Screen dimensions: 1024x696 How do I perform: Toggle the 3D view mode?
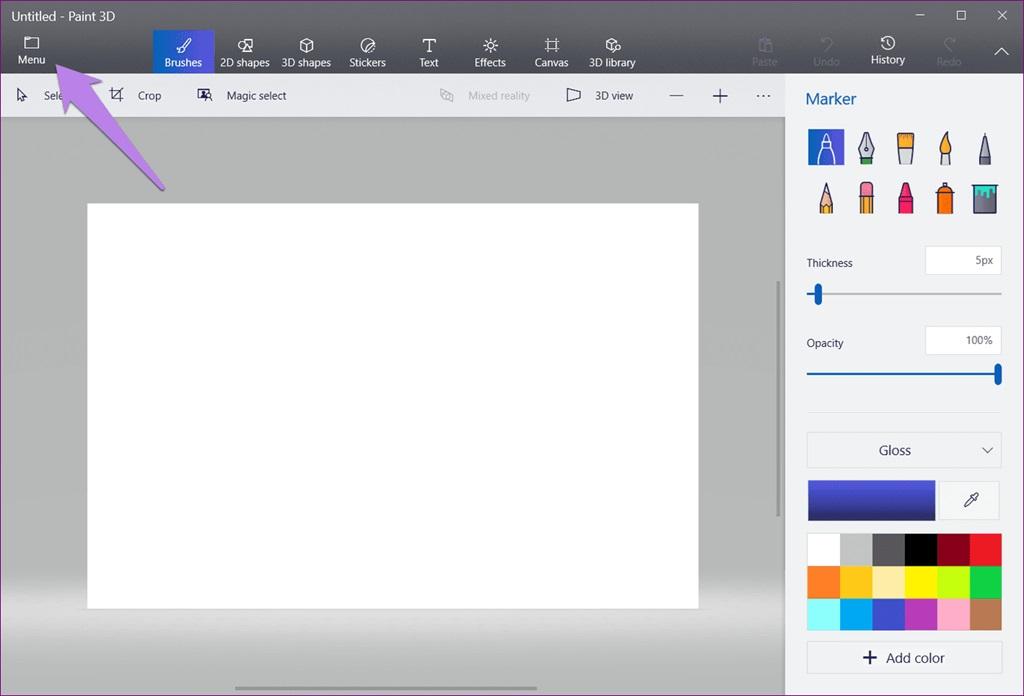pyautogui.click(x=600, y=96)
